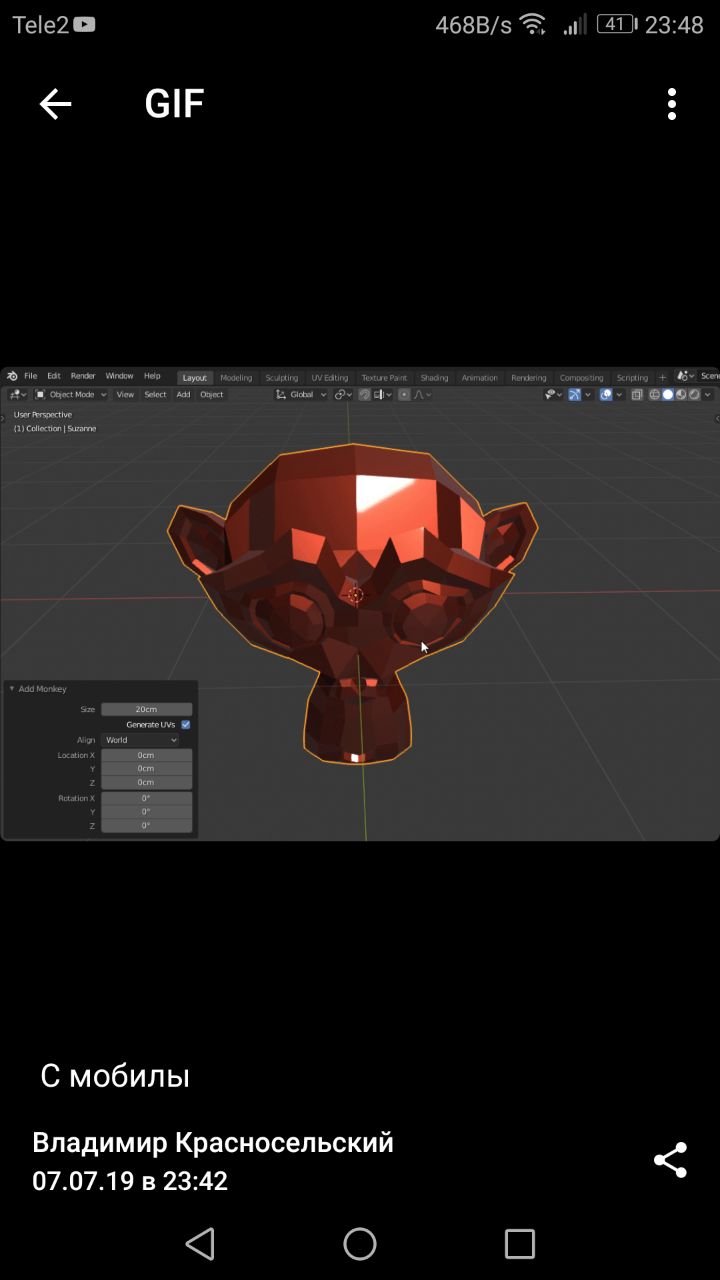Image resolution: width=720 pixels, height=1280 pixels.
Task: Toggle the proportional editing icon
Action: pos(404,395)
